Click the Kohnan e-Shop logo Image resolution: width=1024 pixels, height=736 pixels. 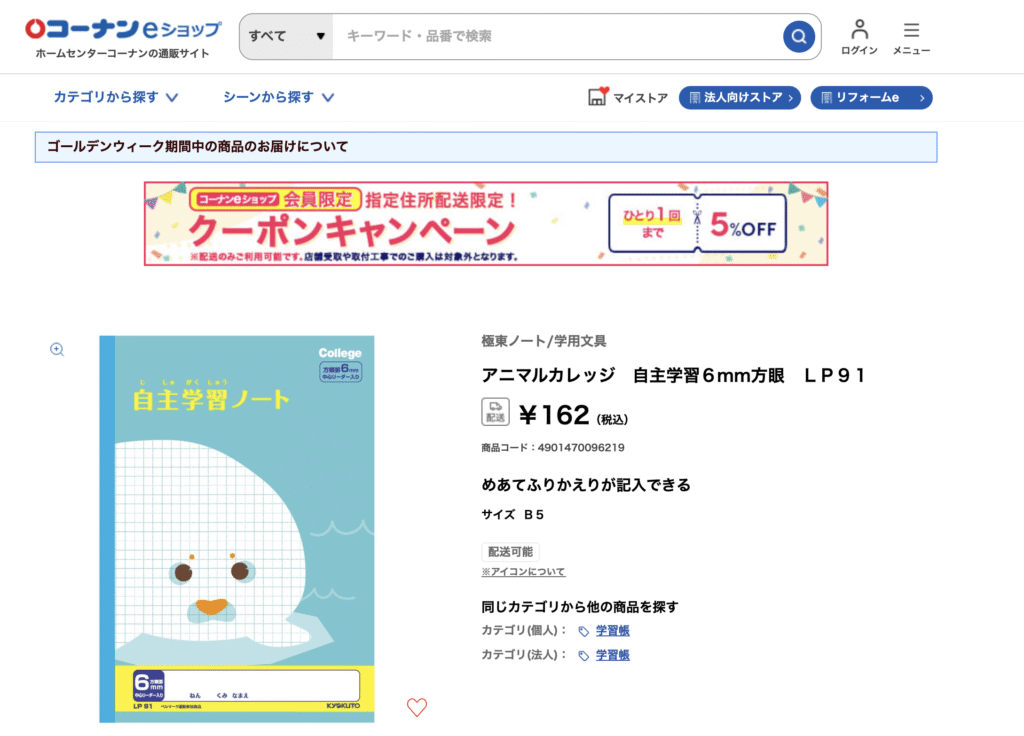[123, 29]
